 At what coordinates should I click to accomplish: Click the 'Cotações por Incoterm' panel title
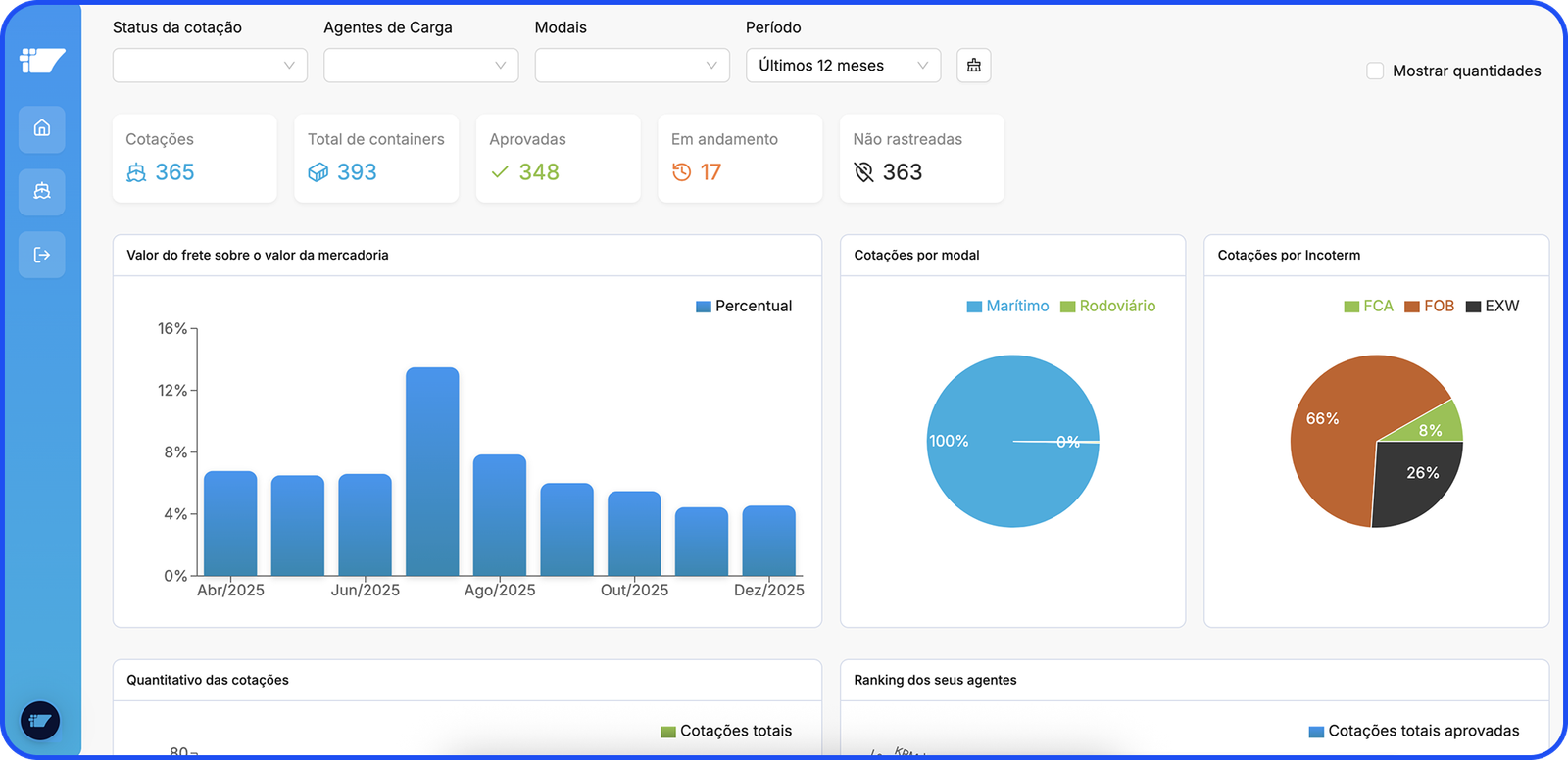coord(1289,255)
